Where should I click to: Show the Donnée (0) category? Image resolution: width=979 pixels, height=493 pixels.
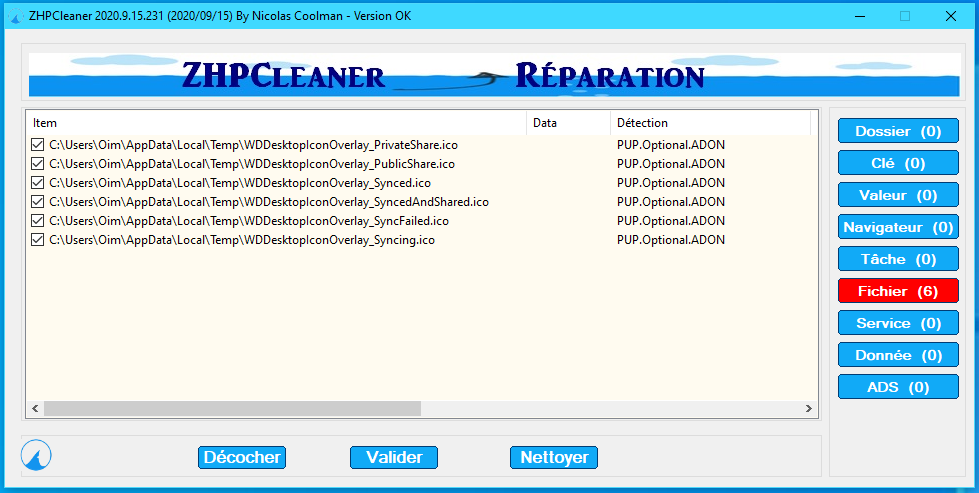pos(898,355)
